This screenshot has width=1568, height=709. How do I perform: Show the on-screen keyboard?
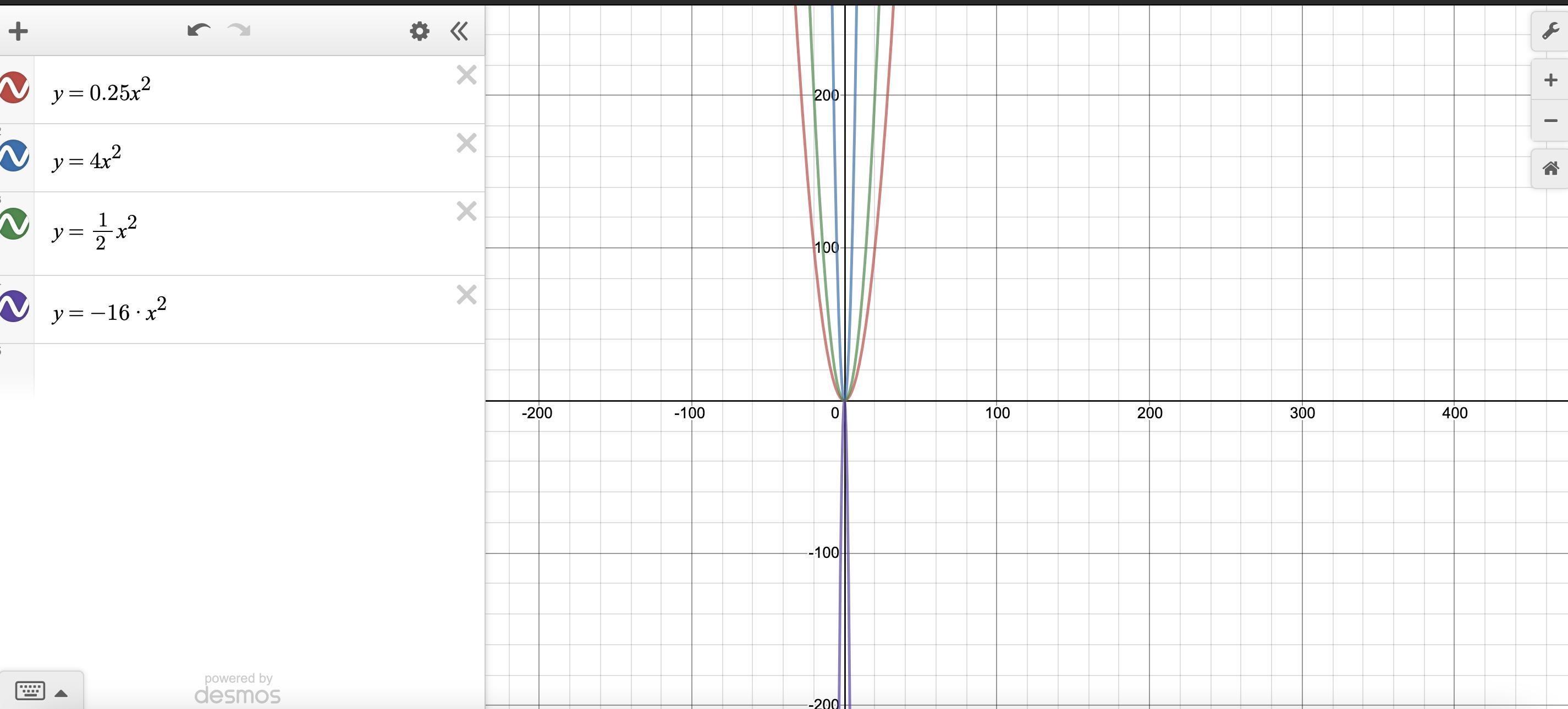coord(30,691)
